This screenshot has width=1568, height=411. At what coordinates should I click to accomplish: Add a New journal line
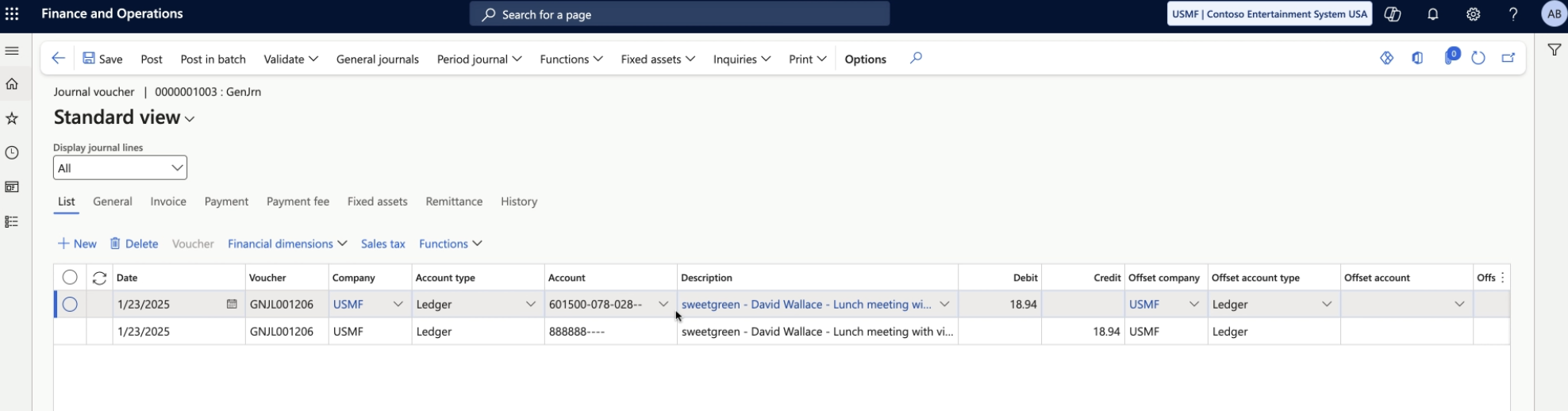[x=77, y=244]
